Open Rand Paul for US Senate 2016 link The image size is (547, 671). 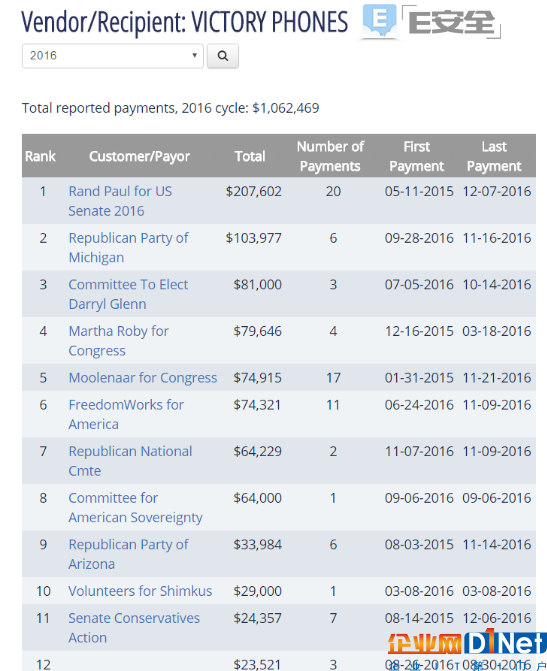[120, 201]
